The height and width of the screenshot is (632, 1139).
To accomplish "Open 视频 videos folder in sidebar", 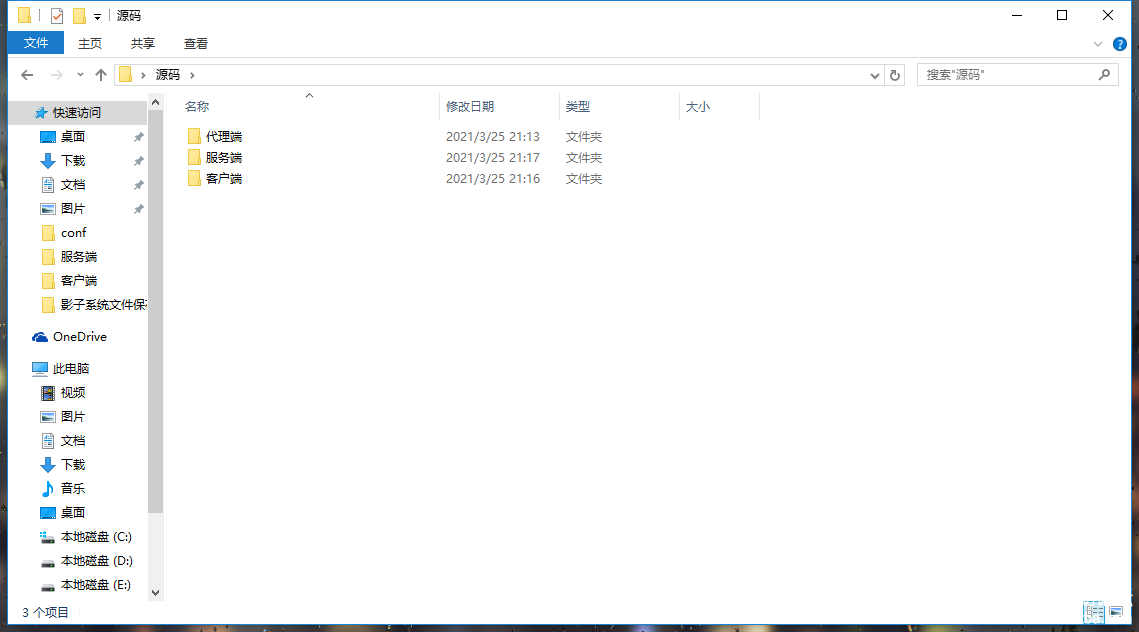I will [62, 393].
